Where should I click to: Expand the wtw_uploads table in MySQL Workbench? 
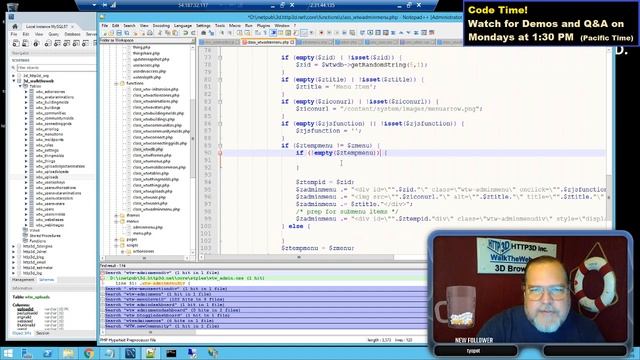27,177
